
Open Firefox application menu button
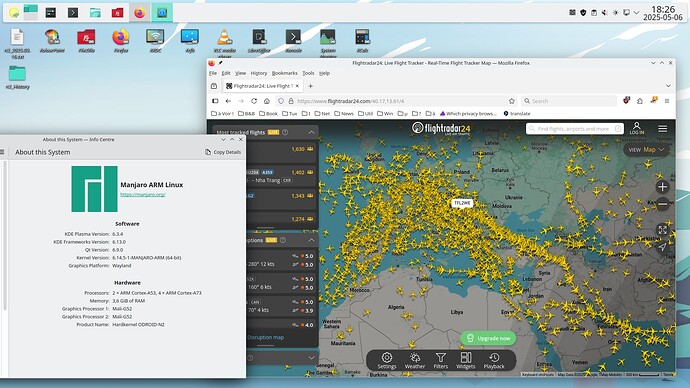click(x=667, y=101)
